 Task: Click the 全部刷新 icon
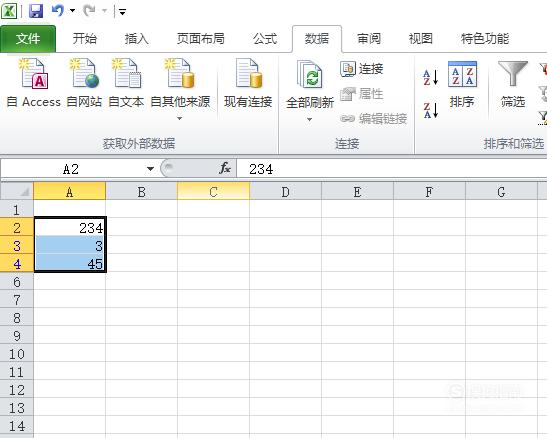310,74
